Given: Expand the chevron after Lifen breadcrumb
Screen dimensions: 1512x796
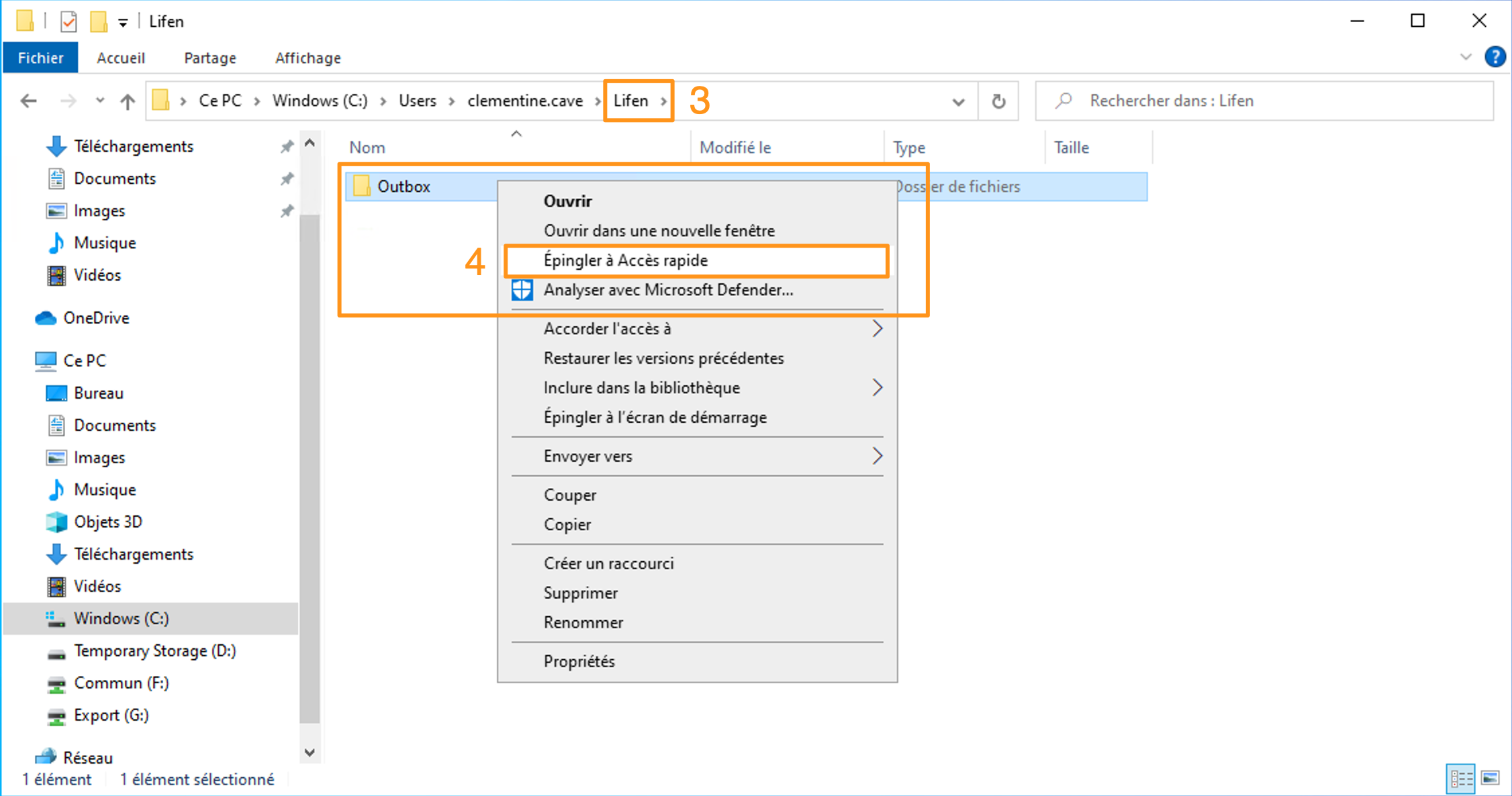Looking at the screenshot, I should (x=663, y=101).
